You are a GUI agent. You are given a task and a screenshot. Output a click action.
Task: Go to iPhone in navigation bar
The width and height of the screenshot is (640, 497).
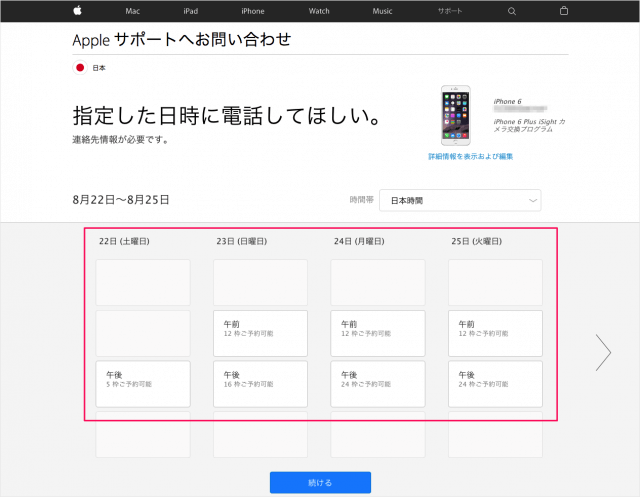(x=253, y=11)
